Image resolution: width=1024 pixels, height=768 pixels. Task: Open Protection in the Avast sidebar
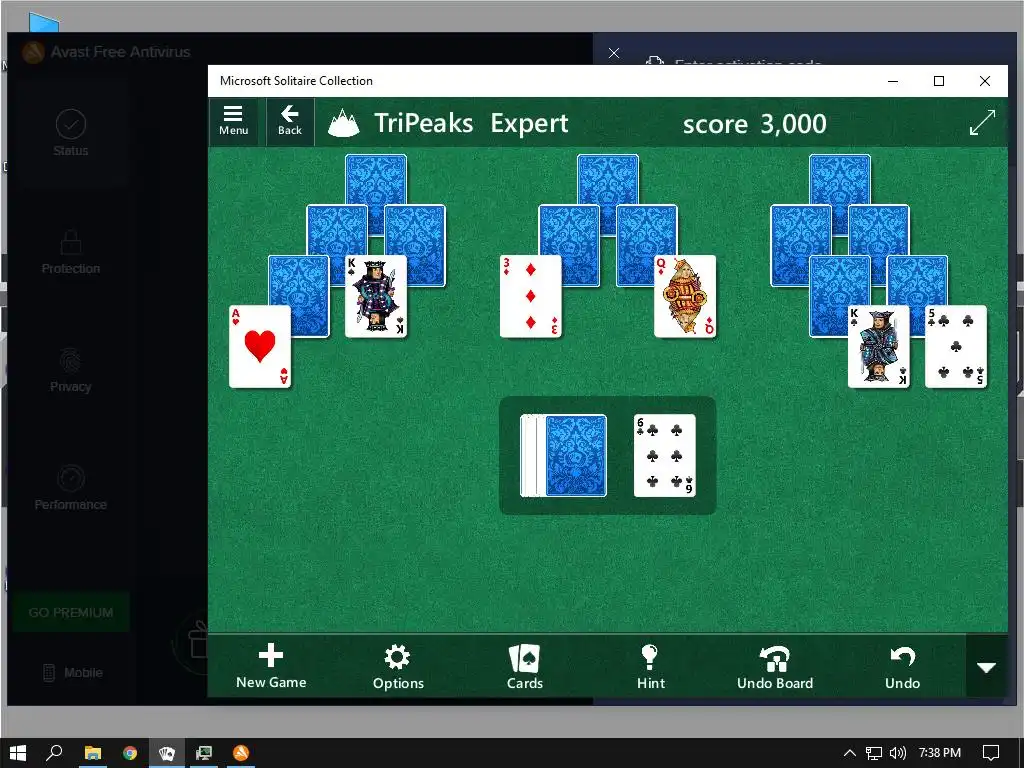pos(71,252)
